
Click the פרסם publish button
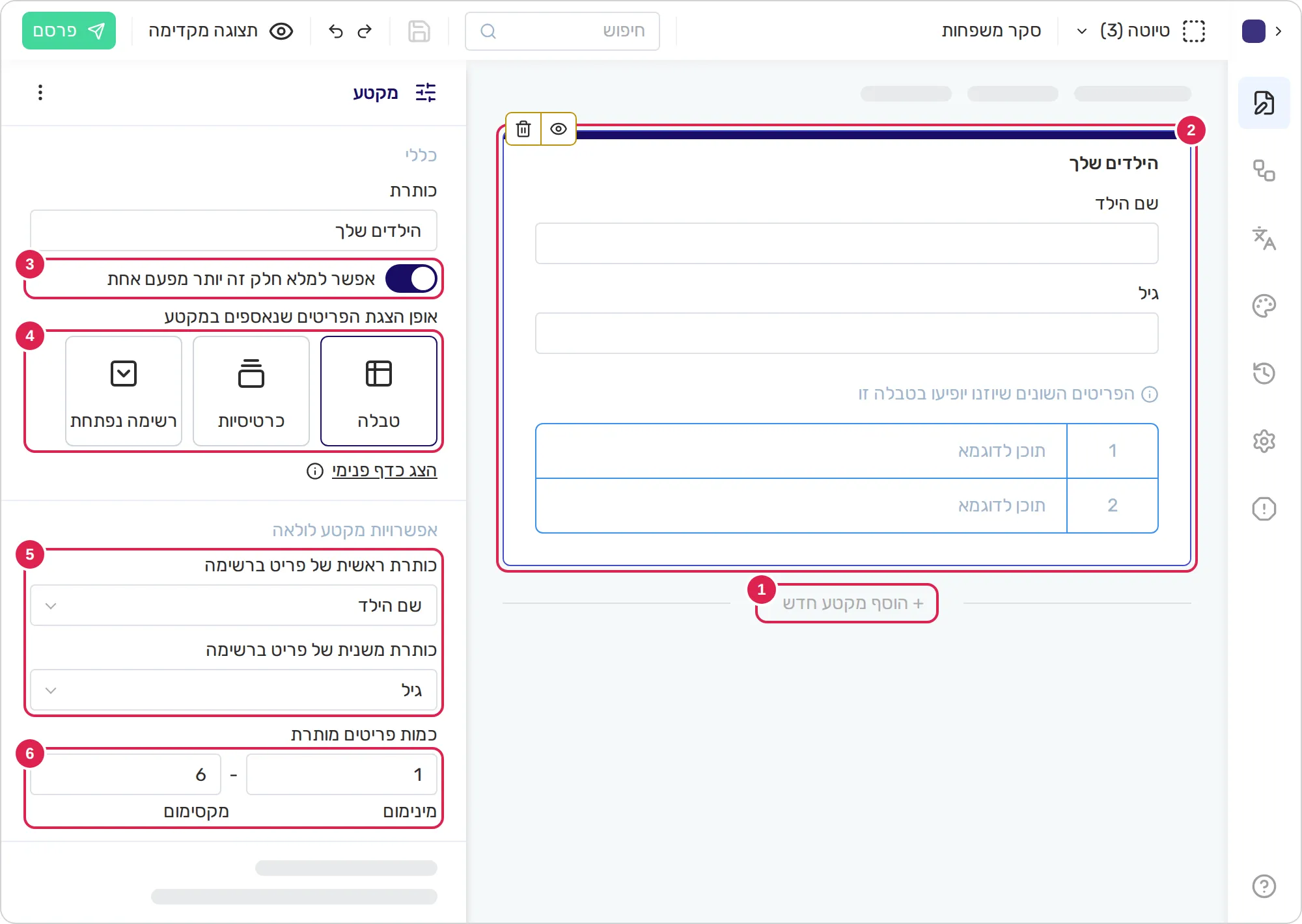pos(69,31)
